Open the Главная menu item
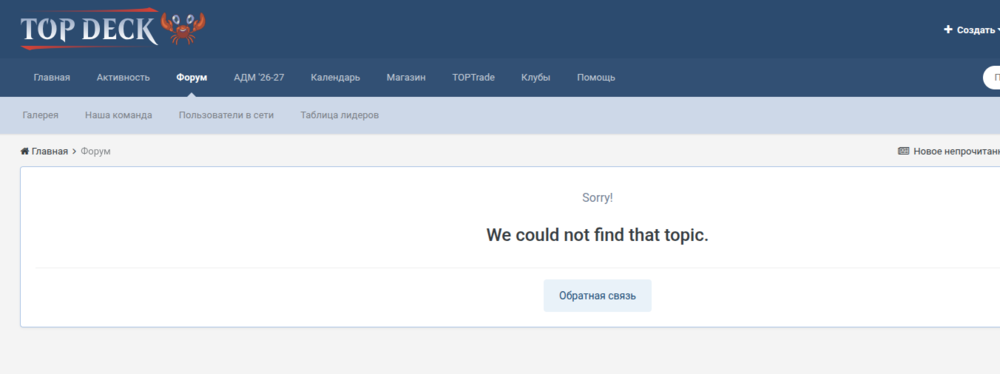Screen dimensions: 1000x374 52,77
